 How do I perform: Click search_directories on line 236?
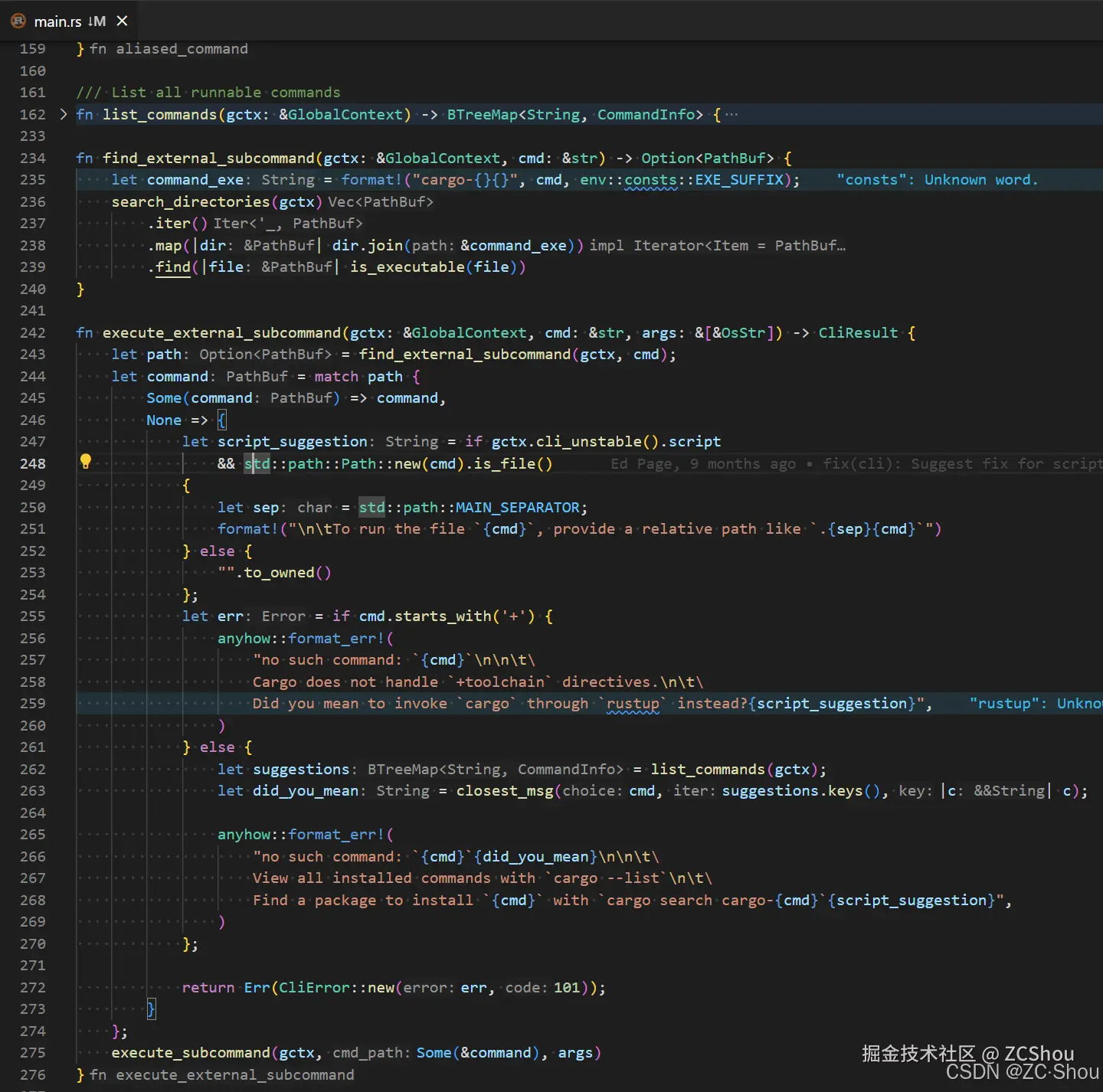pyautogui.click(x=191, y=201)
